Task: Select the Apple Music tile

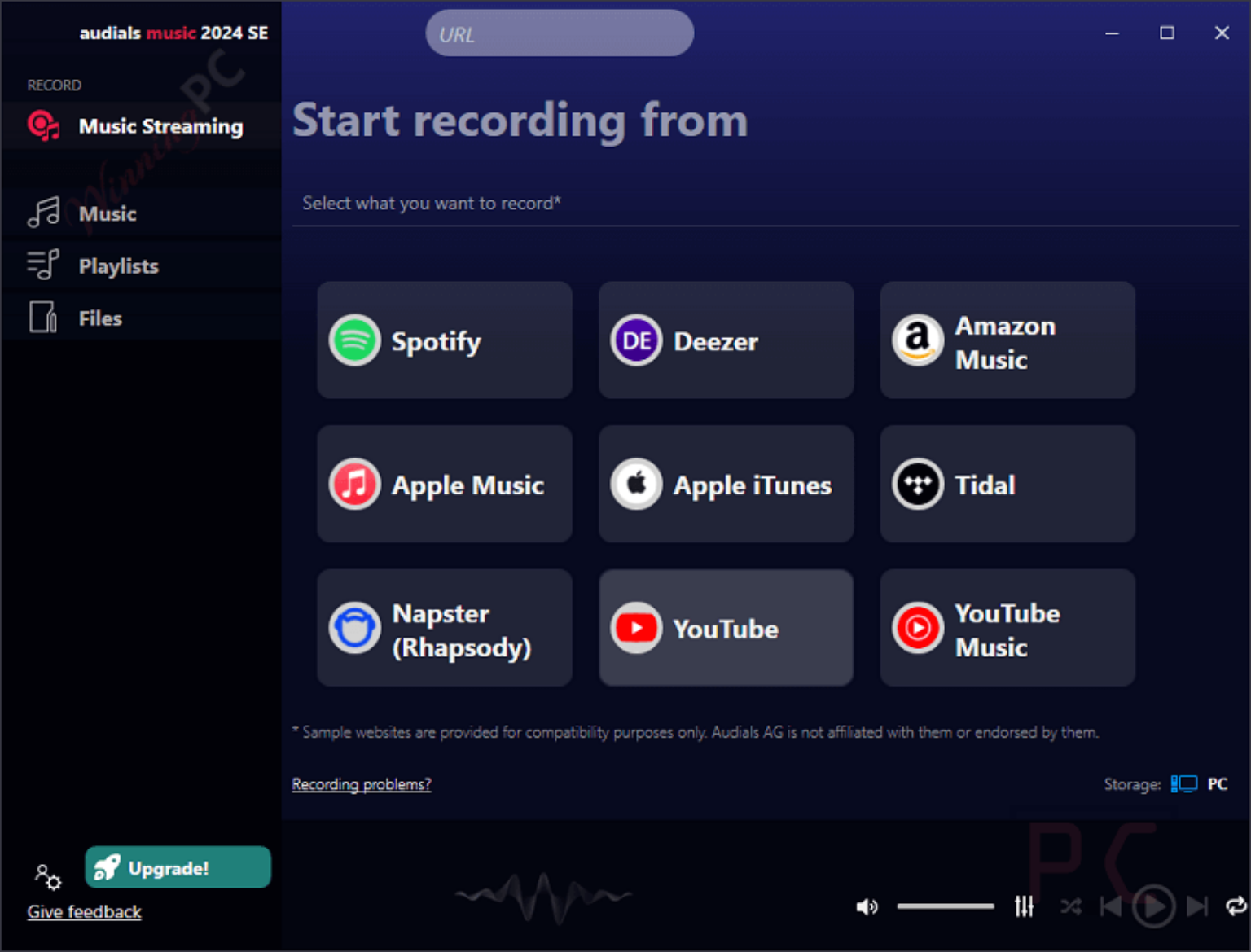Action: [x=444, y=484]
